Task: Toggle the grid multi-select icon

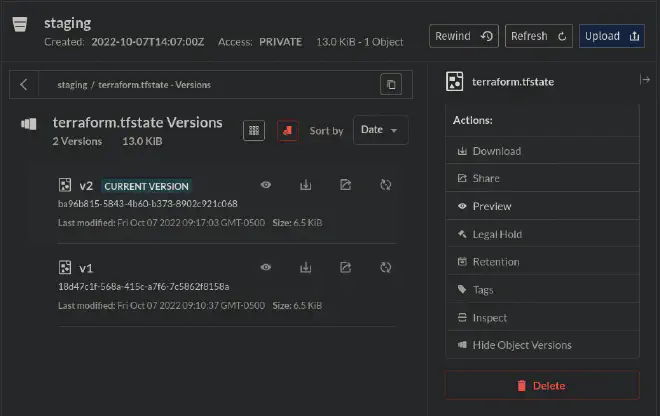Action: (254, 131)
